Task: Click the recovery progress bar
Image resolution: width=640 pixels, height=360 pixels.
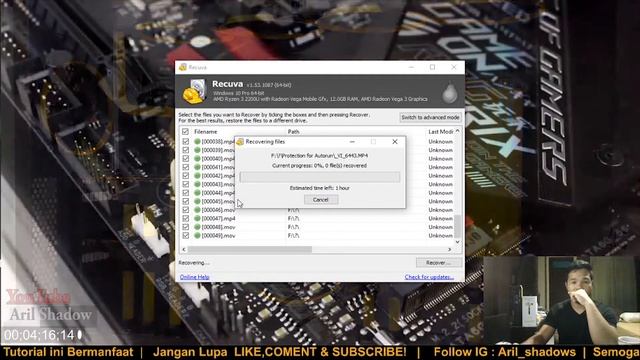Action: [x=320, y=177]
